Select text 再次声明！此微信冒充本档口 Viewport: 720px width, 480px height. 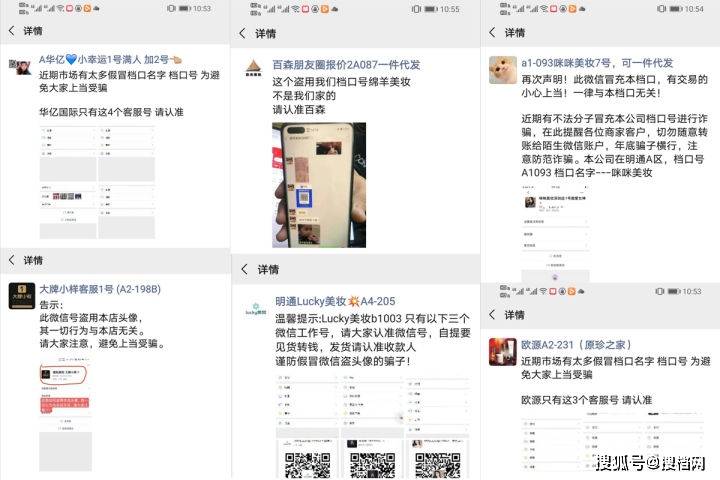pyautogui.click(x=591, y=79)
